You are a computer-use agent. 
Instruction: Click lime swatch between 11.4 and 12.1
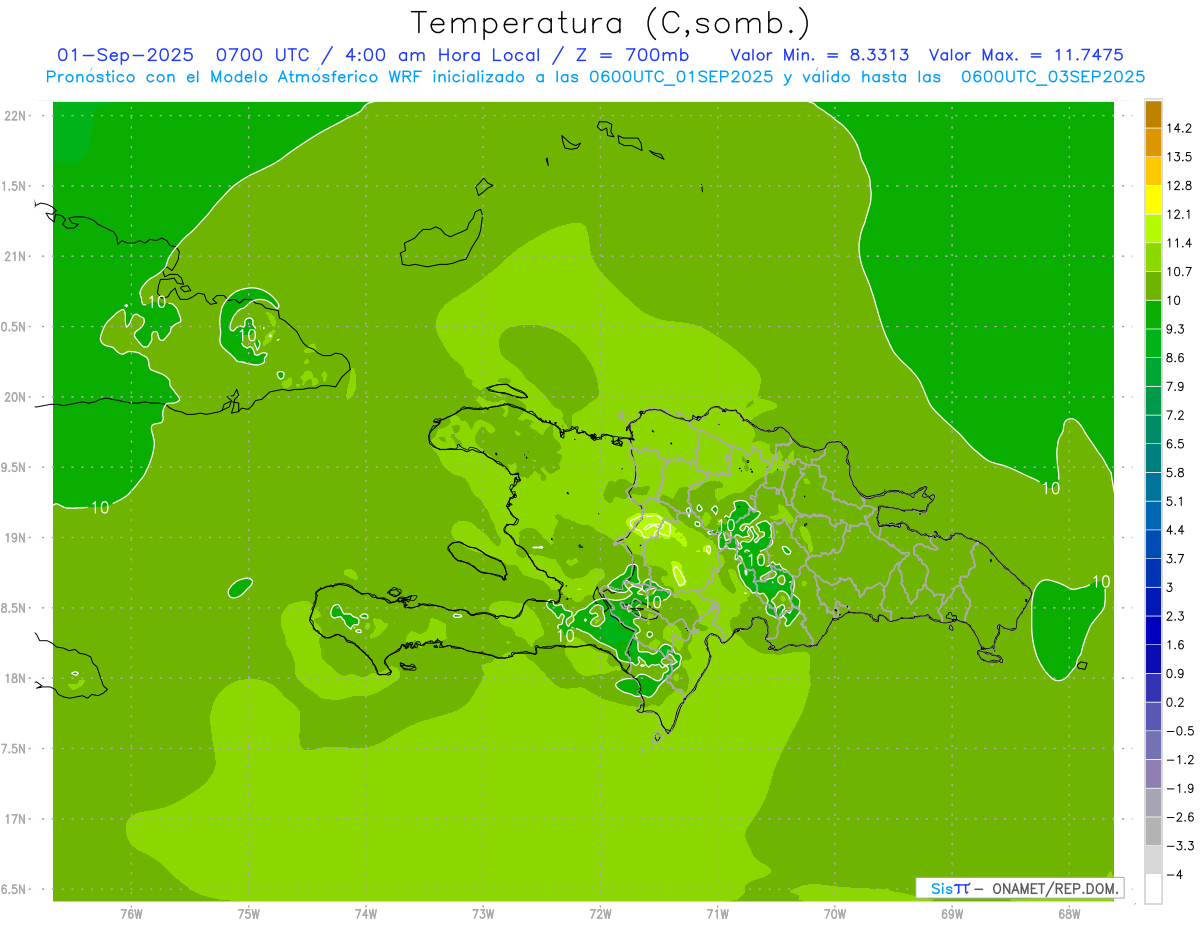click(x=1153, y=228)
